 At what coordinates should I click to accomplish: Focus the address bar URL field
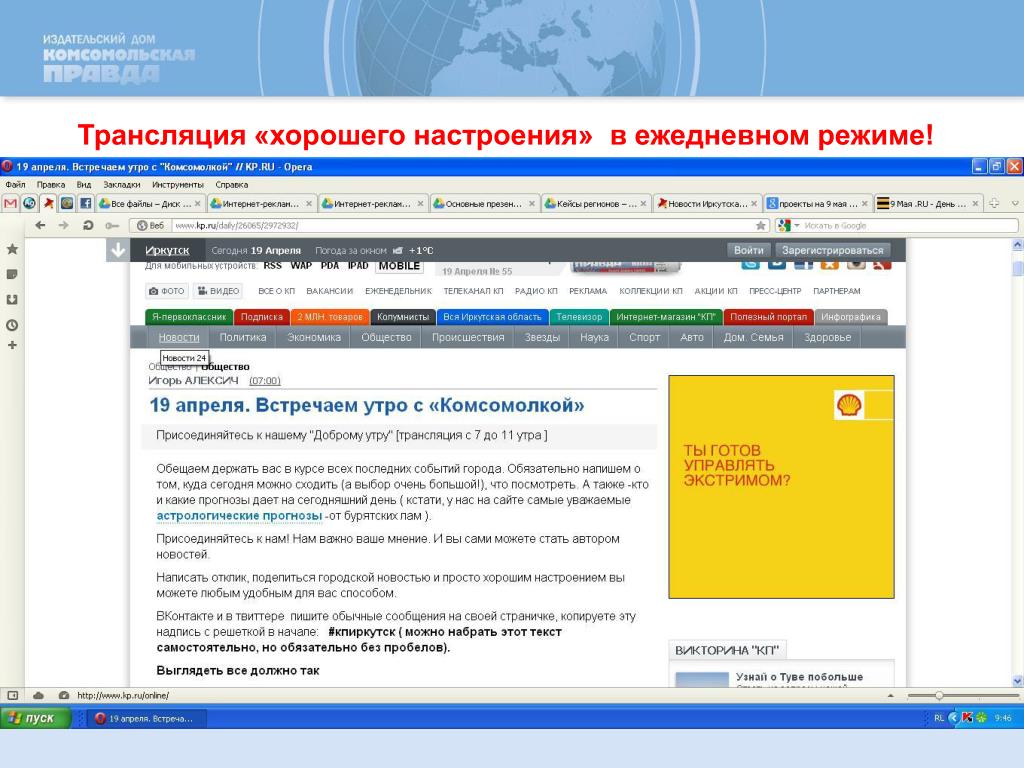(x=464, y=225)
